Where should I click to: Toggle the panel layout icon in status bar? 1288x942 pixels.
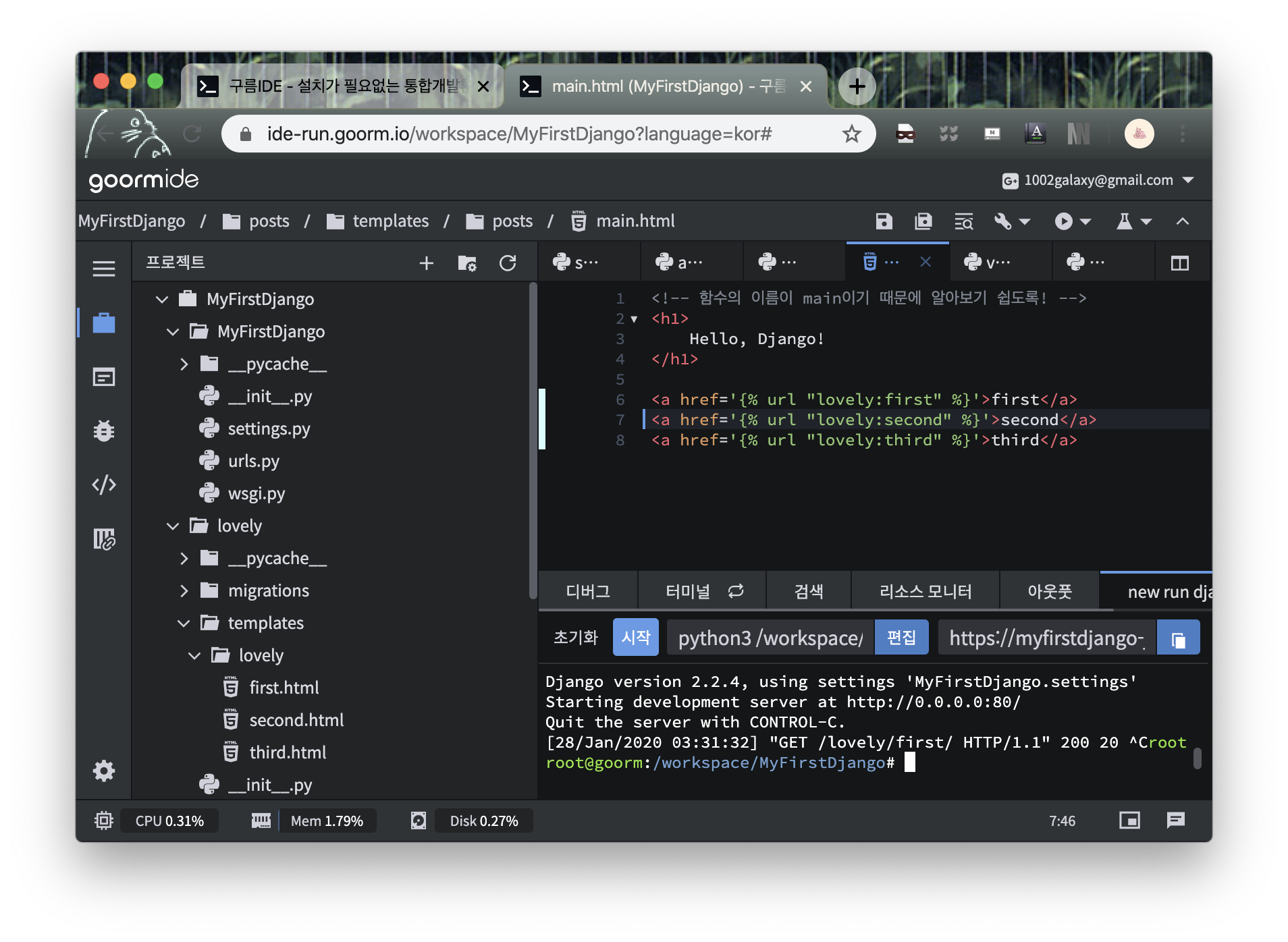[x=1129, y=821]
